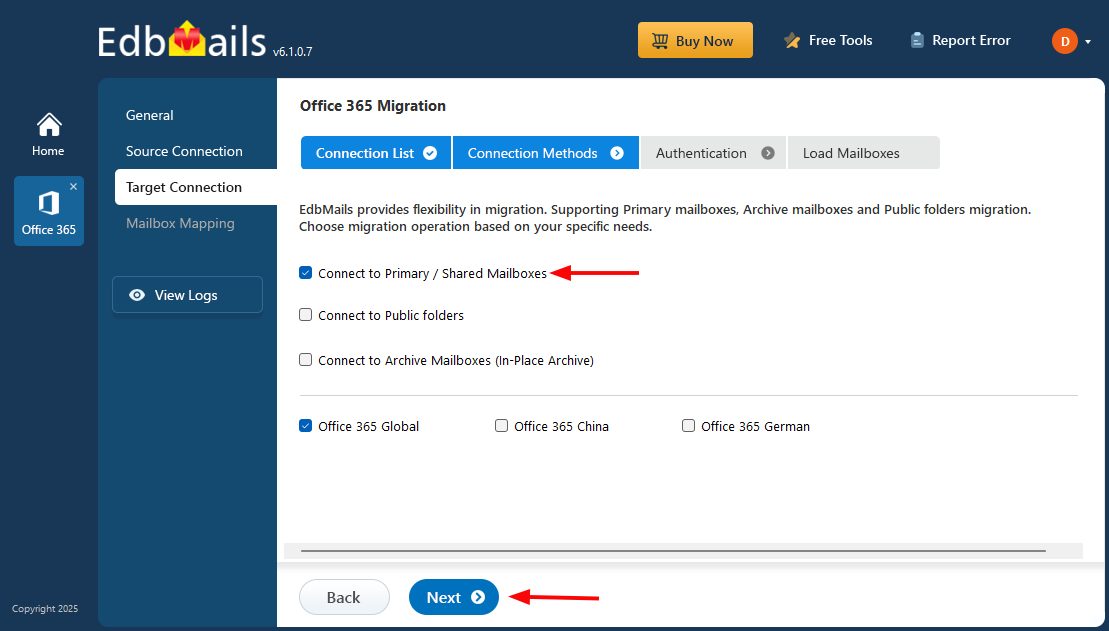Click the Next button
Viewport: 1109px width, 631px height.
coord(454,597)
